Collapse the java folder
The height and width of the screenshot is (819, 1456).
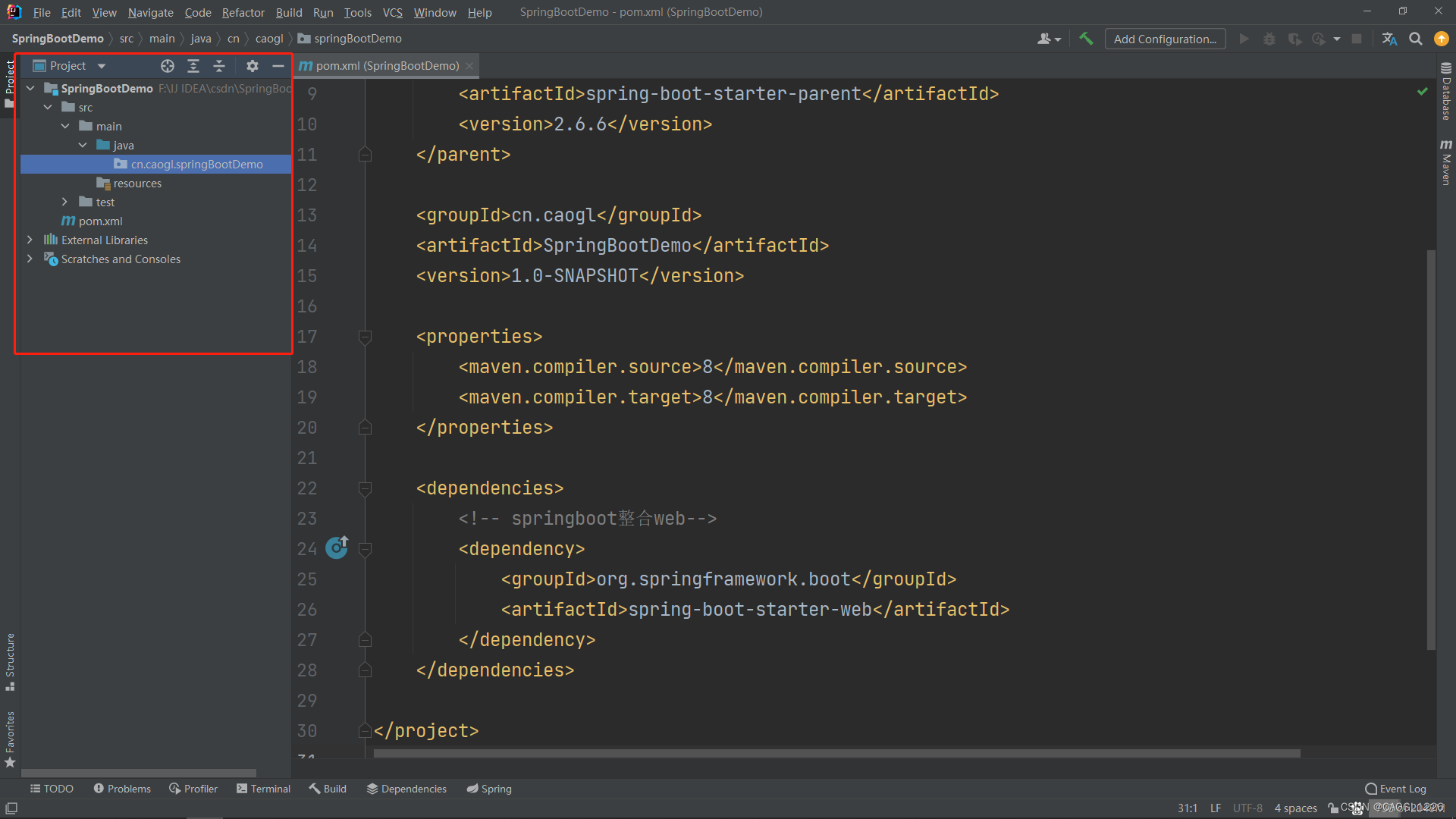click(83, 145)
